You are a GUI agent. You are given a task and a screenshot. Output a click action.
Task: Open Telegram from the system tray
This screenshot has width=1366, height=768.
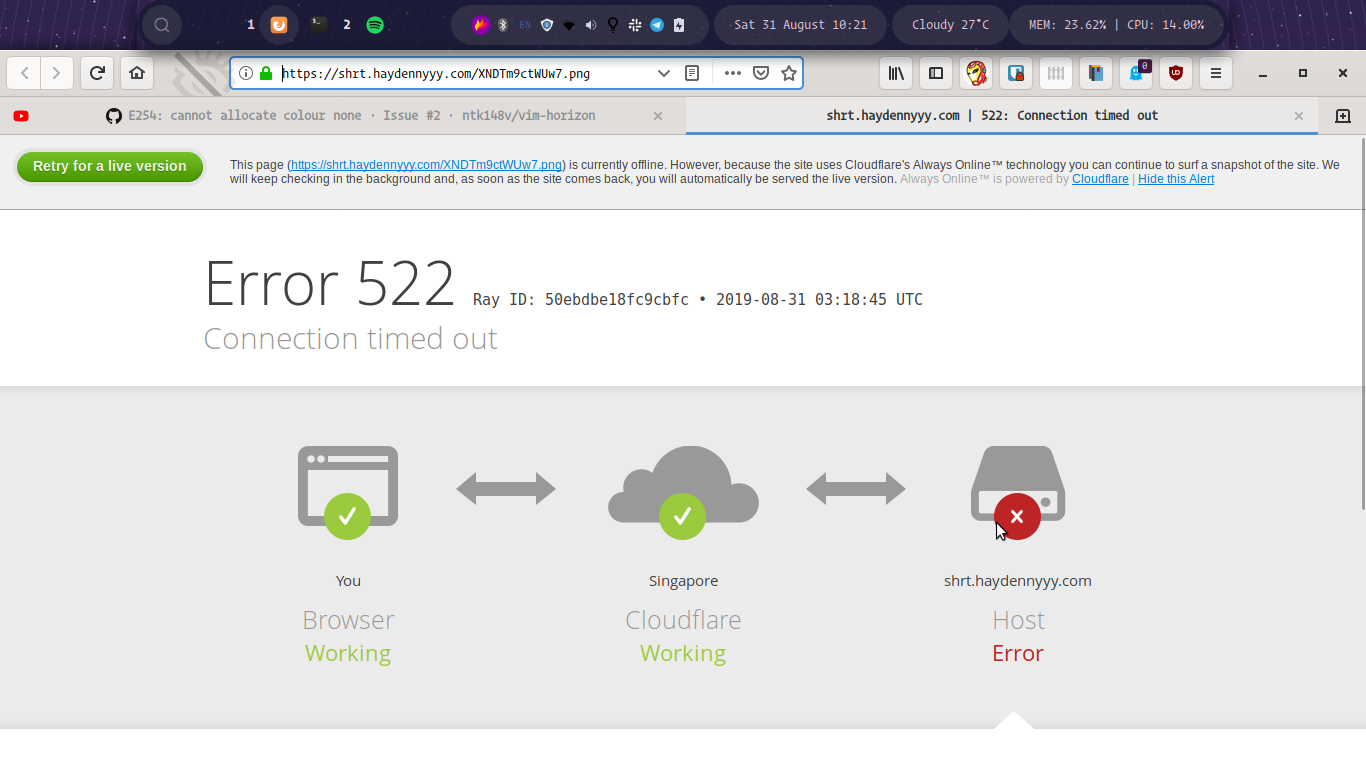tap(657, 25)
